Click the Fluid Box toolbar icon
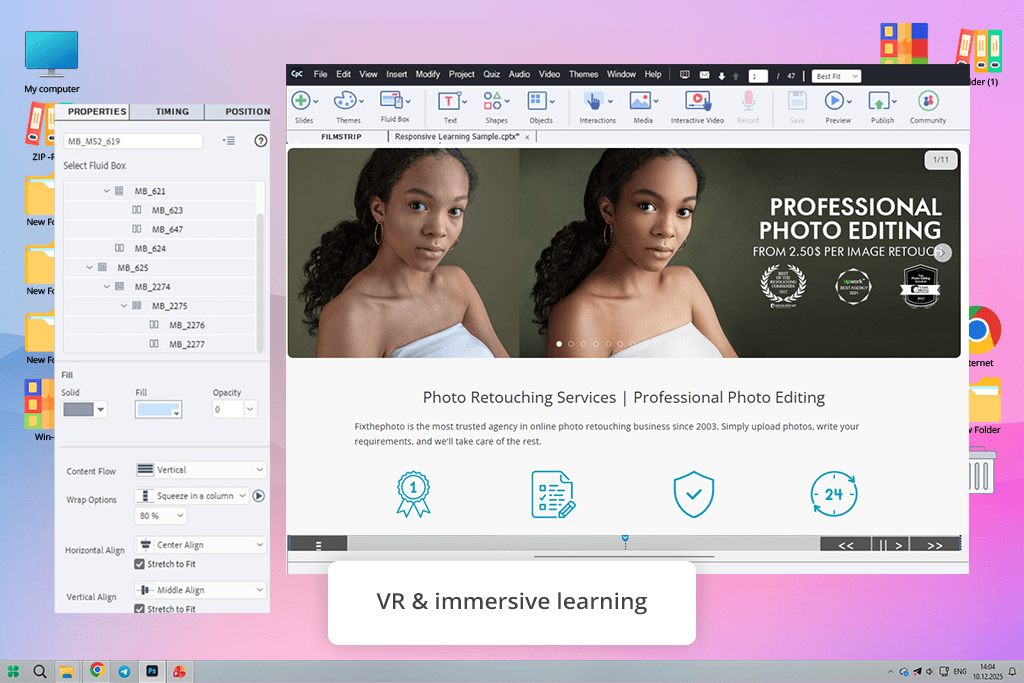The image size is (1024, 683). 391,100
